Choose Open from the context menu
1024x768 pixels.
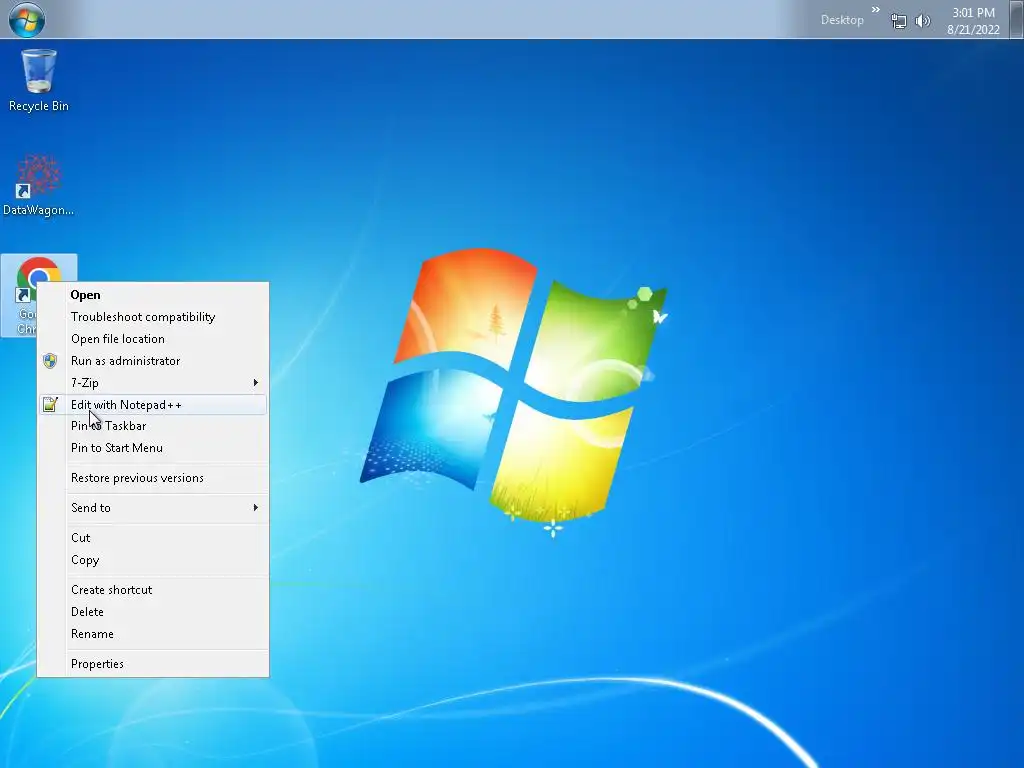[x=153, y=295]
